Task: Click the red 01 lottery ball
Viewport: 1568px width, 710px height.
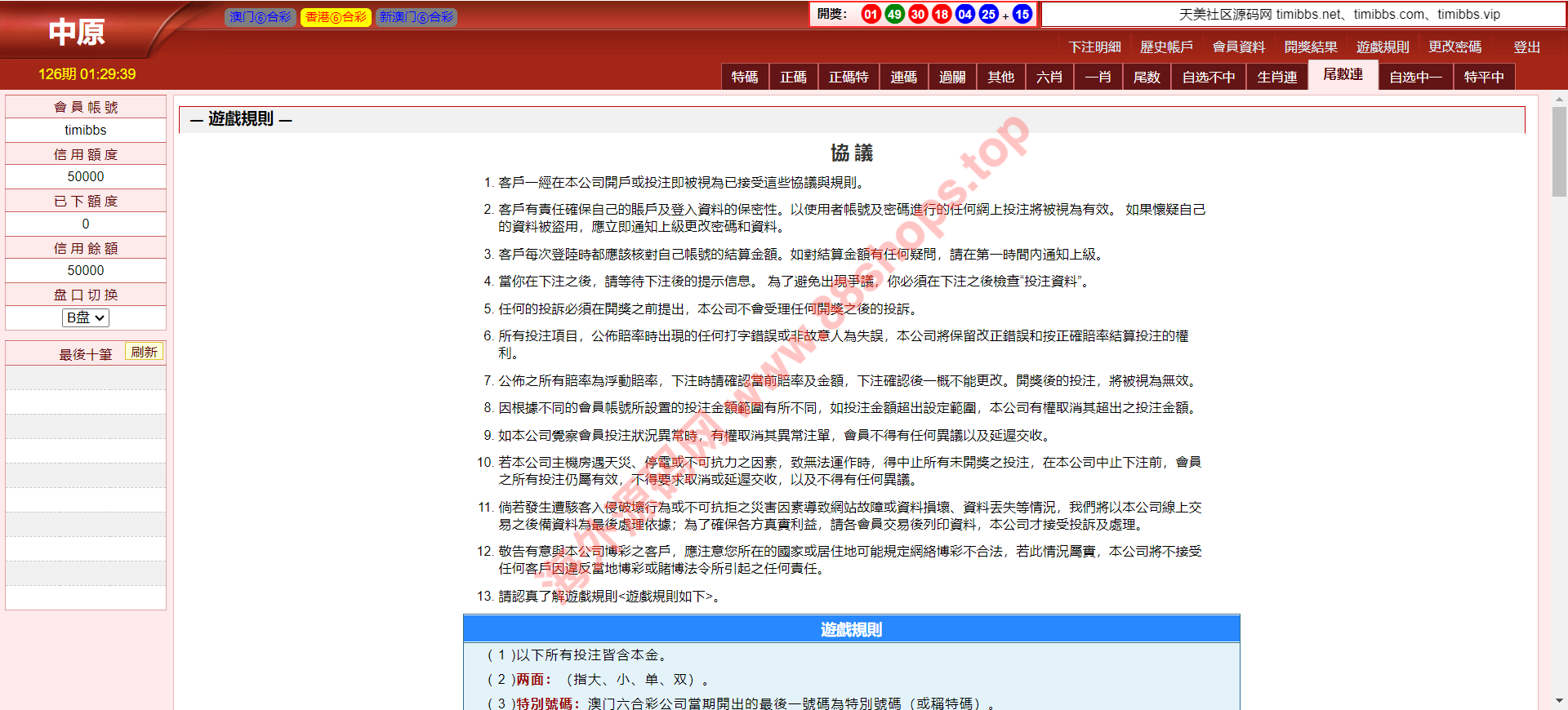Action: [x=871, y=14]
